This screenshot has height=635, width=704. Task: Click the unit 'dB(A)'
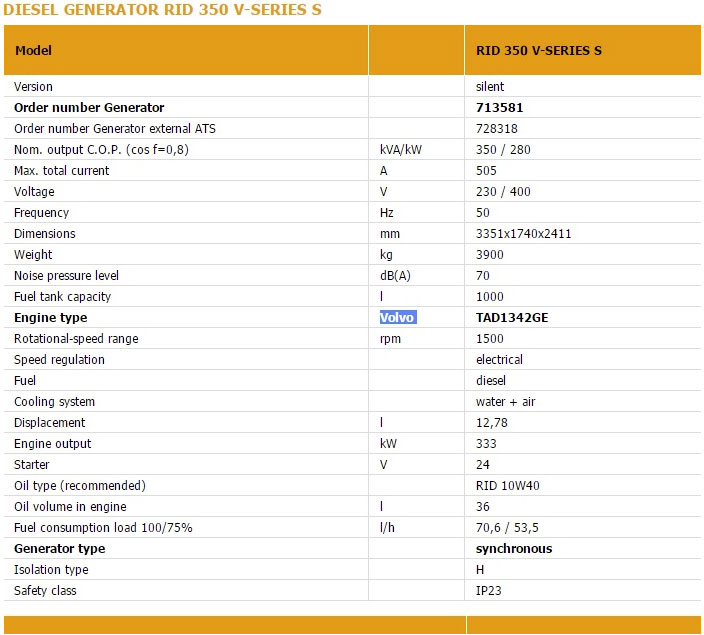tap(395, 276)
